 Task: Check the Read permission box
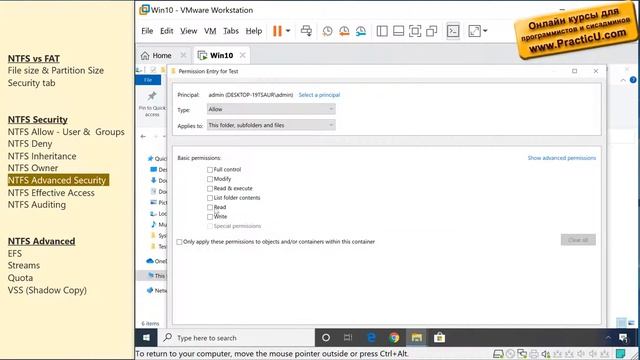coord(210,207)
